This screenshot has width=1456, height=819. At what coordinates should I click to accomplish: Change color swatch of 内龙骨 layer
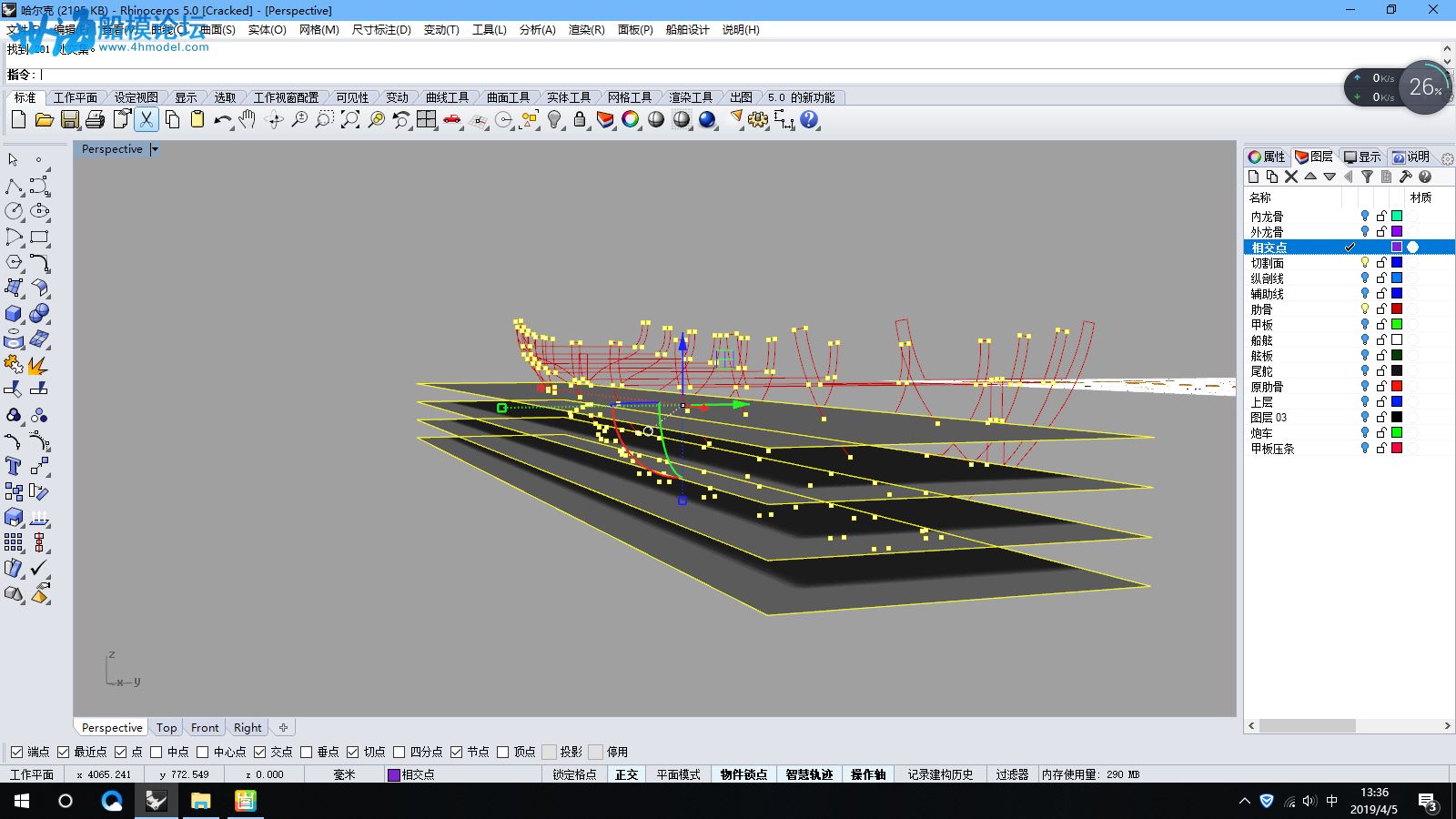[1397, 216]
